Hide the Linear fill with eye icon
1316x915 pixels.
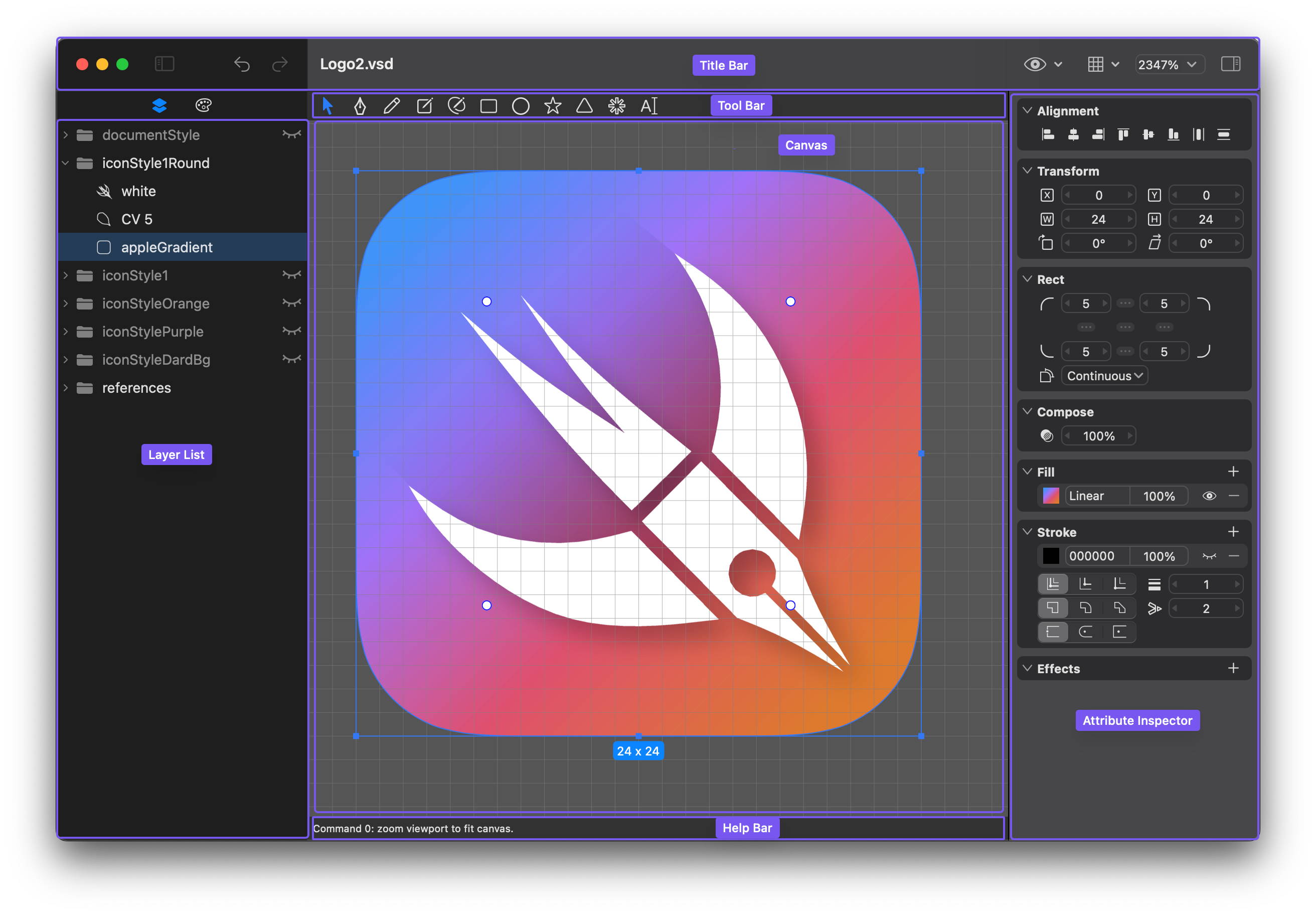[x=1209, y=497]
